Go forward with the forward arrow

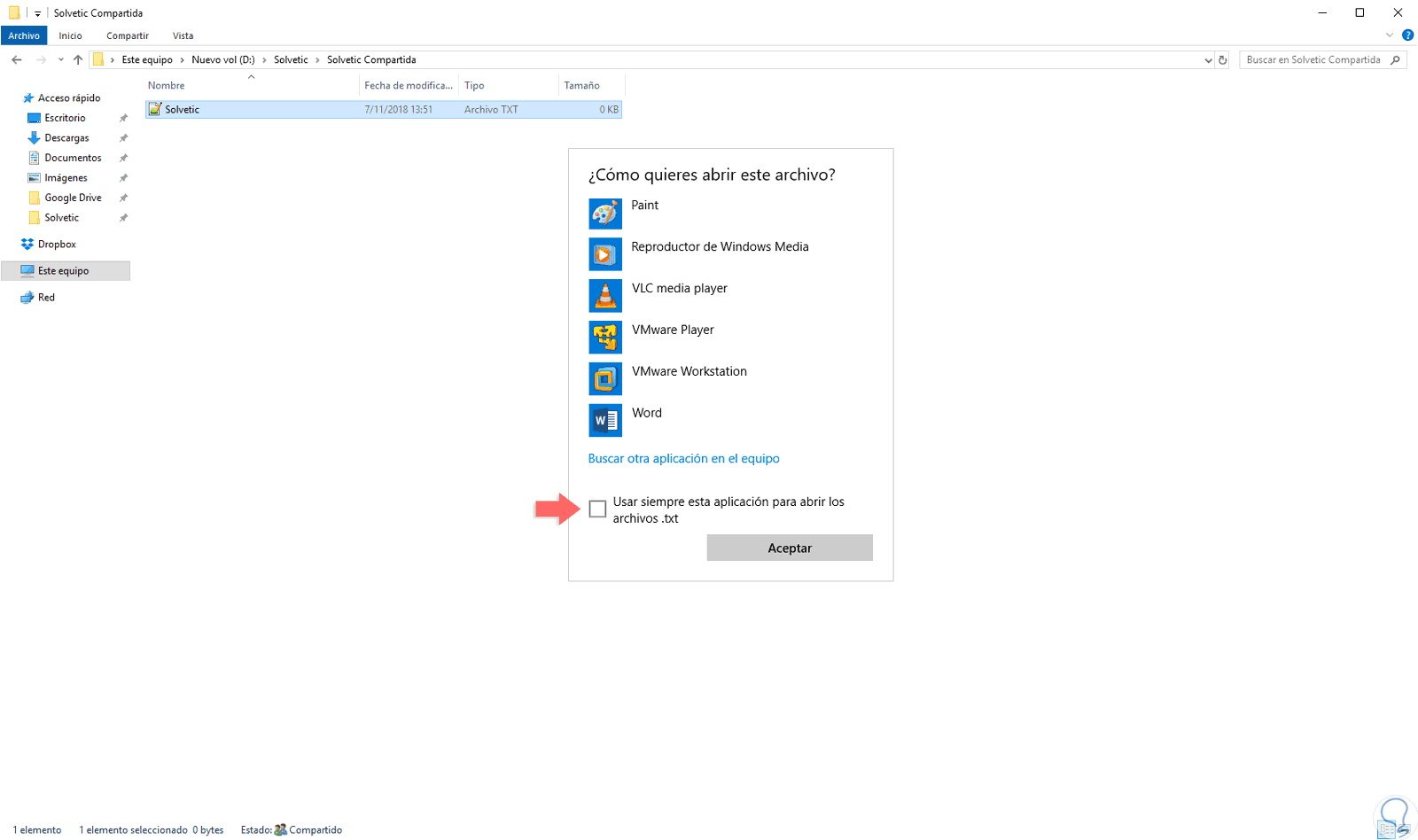pos(41,60)
